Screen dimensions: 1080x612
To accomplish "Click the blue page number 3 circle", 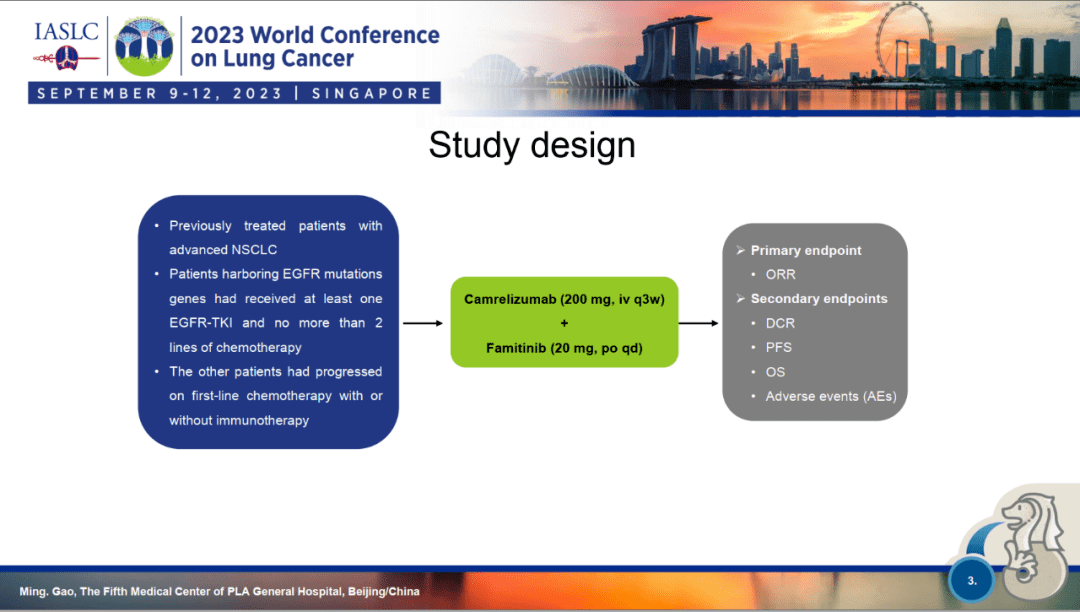I will pyautogui.click(x=970, y=578).
